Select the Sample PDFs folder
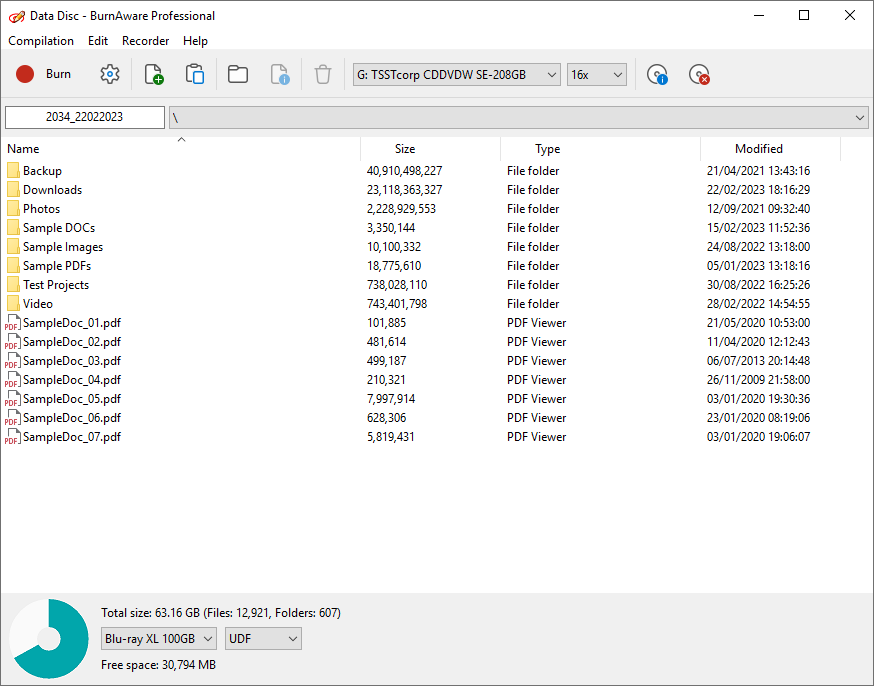The image size is (874, 686). tap(57, 266)
